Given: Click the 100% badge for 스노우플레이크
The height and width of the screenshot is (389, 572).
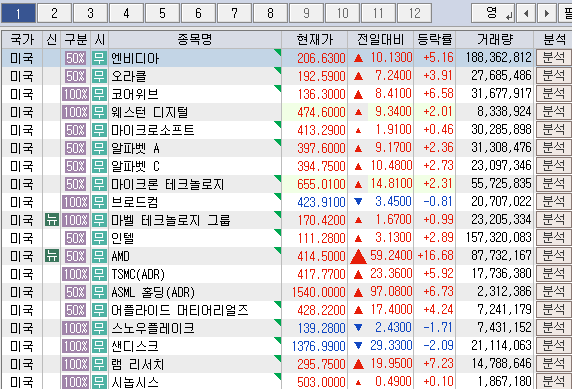Looking at the screenshot, I should coord(76,328).
